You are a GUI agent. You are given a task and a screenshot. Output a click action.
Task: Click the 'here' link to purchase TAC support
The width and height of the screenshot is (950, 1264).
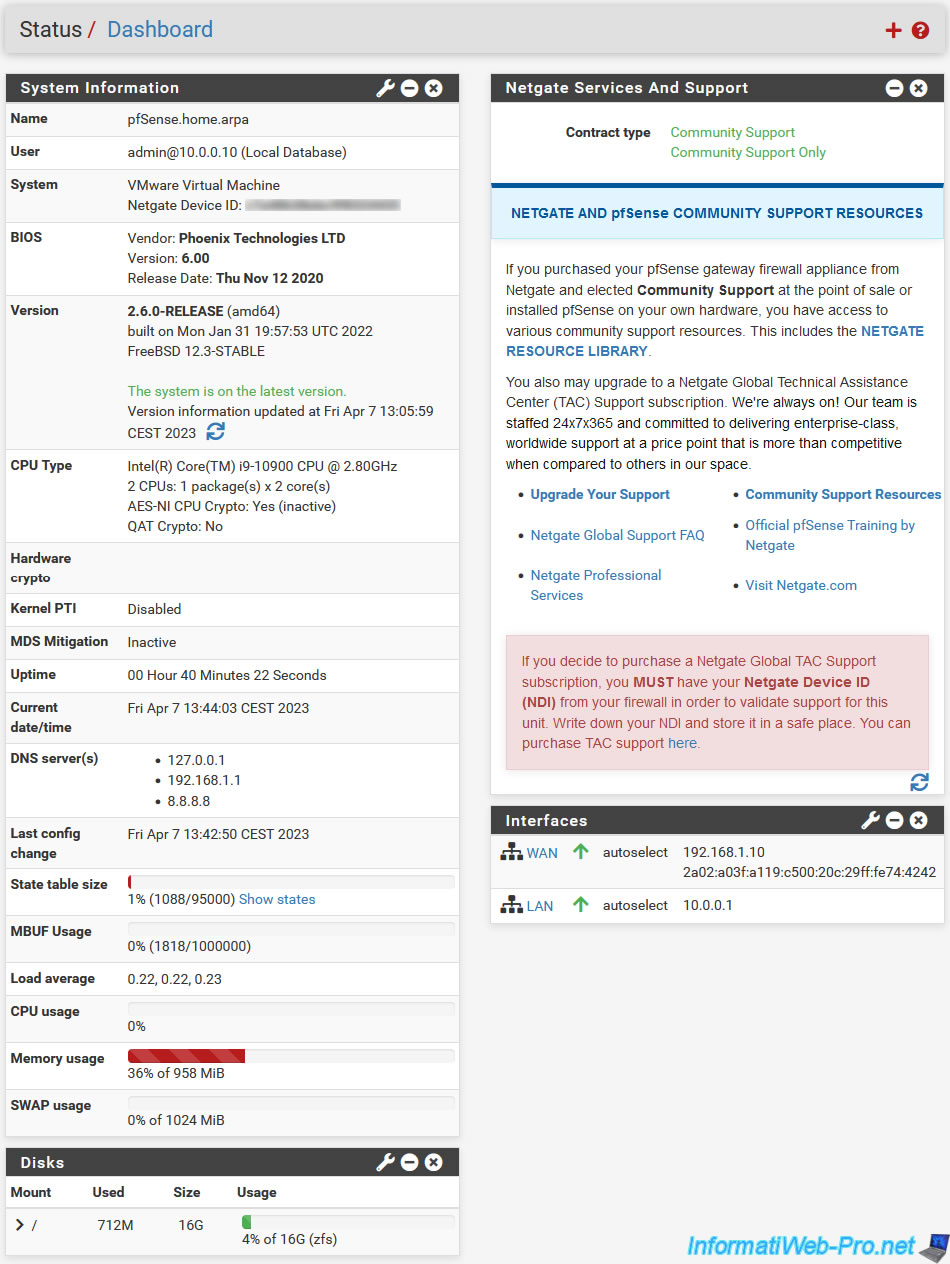(682, 743)
